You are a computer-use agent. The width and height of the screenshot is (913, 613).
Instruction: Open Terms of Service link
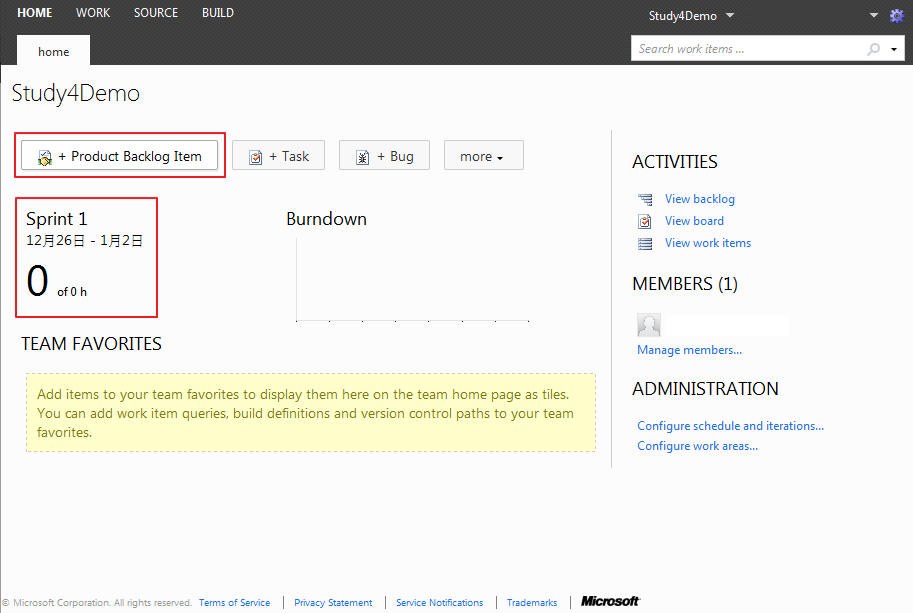234,603
